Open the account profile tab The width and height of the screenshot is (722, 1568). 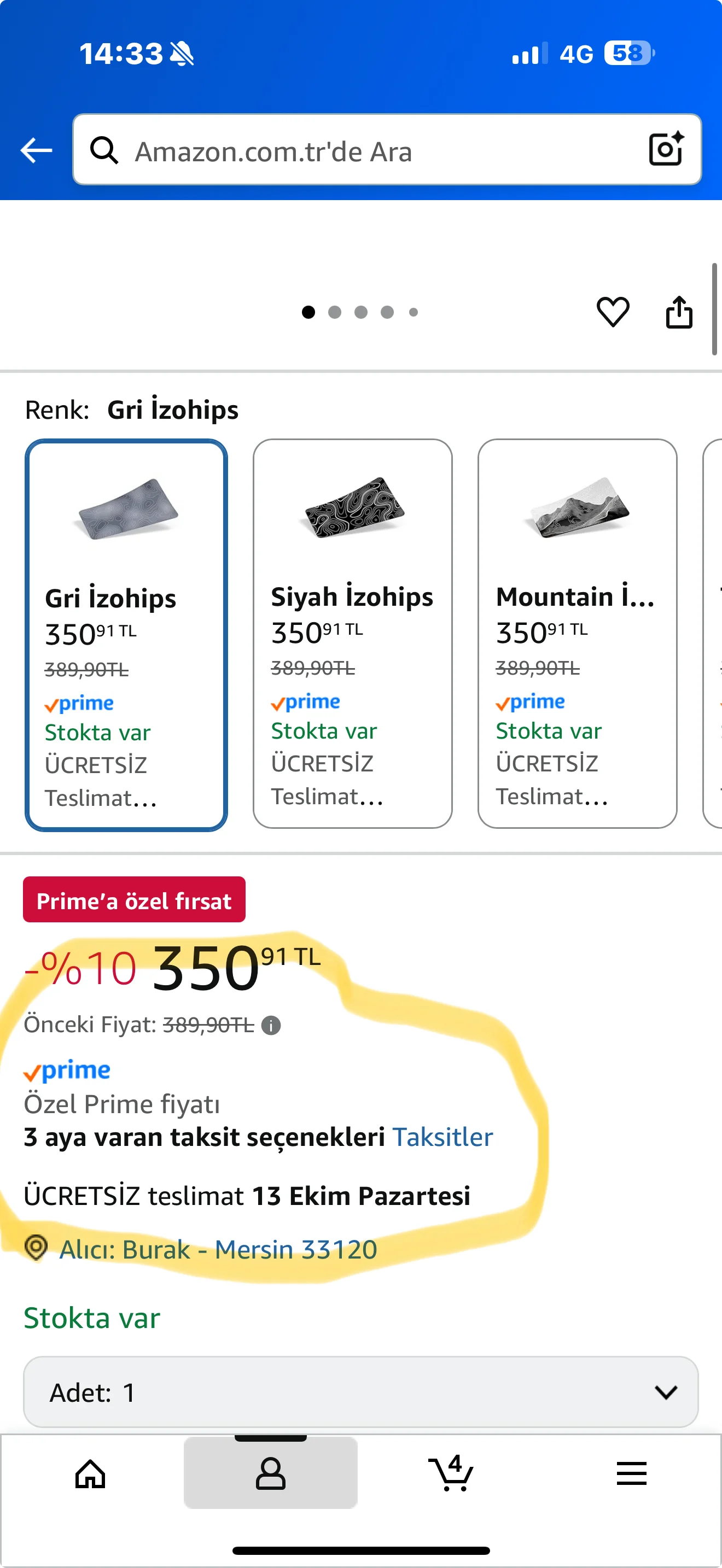point(270,1473)
